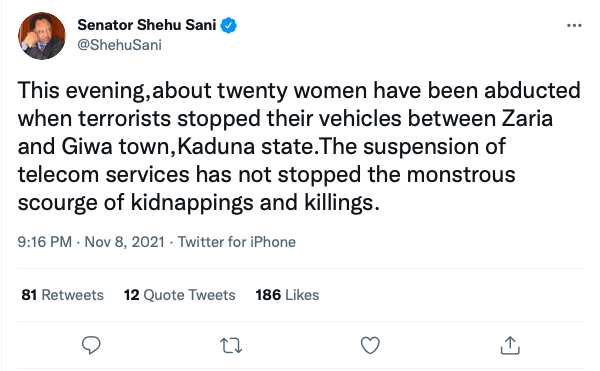Click the reply speech bubble icon
The height and width of the screenshot is (371, 600).
91,345
